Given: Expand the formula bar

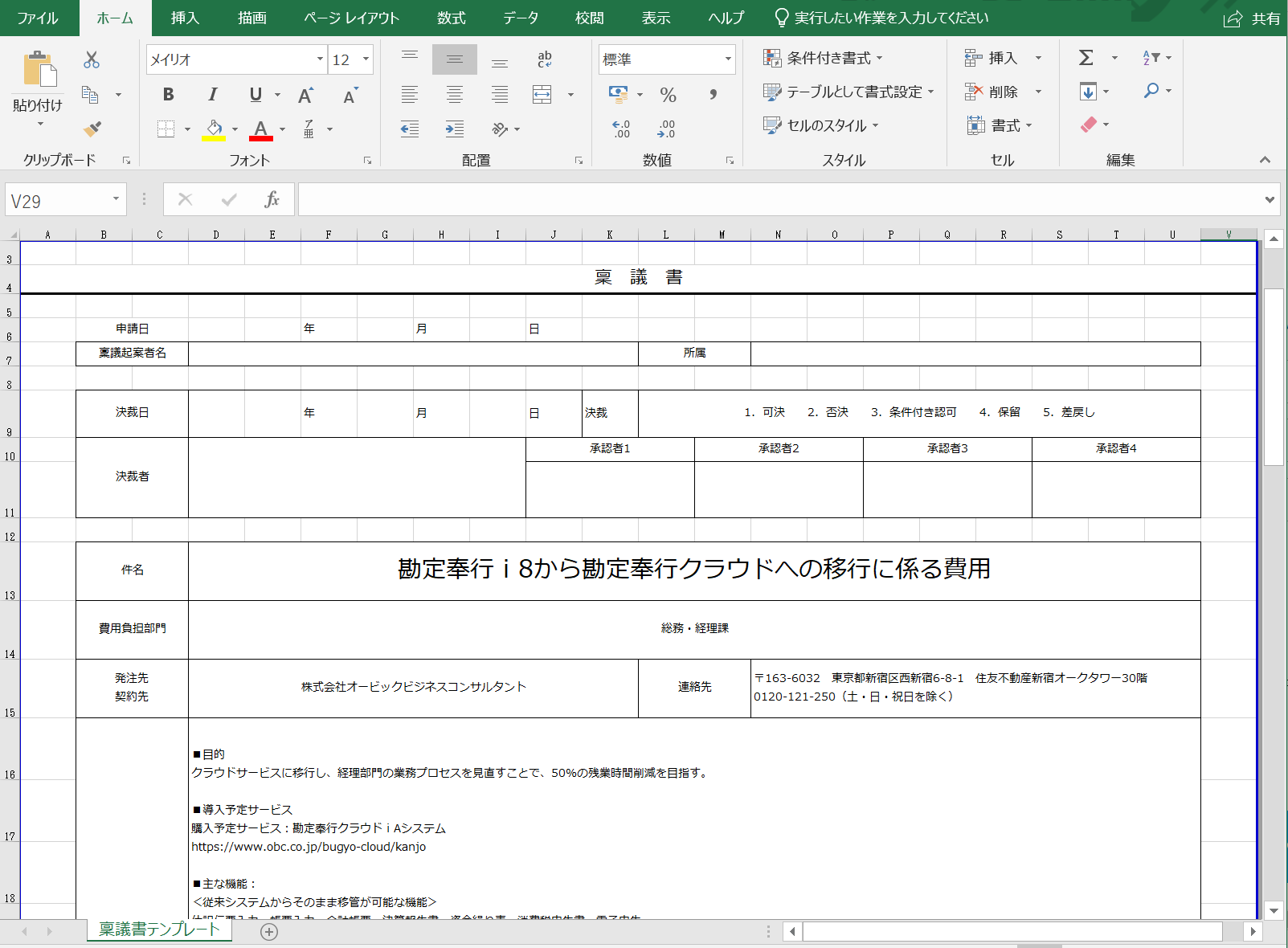Looking at the screenshot, I should tap(1270, 199).
